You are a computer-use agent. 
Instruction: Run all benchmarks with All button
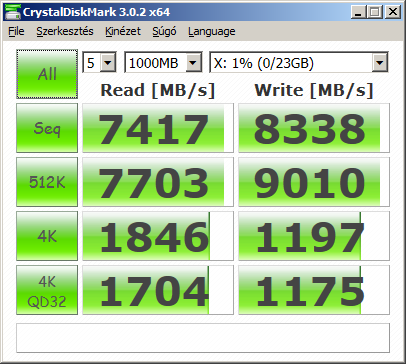(47, 74)
